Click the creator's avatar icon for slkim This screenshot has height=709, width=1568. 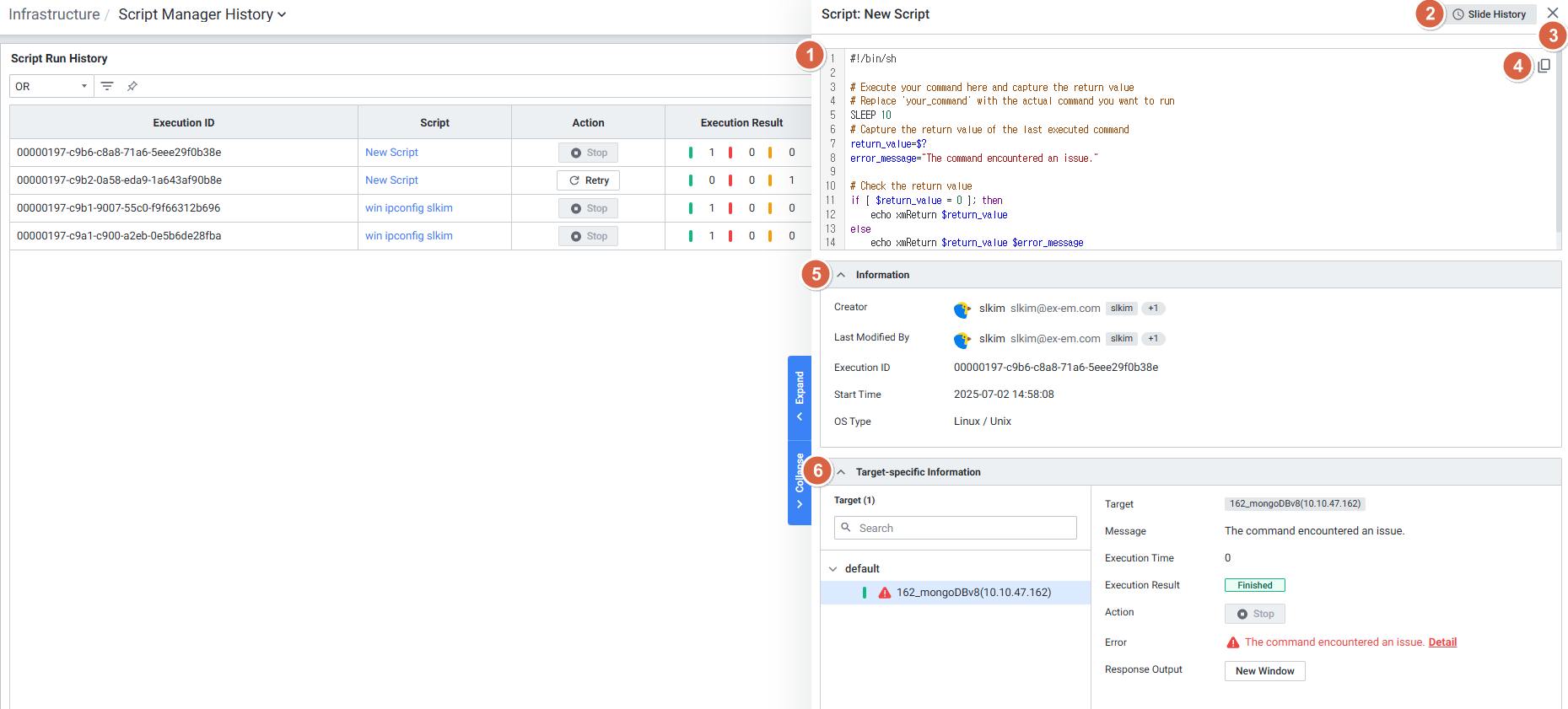962,309
